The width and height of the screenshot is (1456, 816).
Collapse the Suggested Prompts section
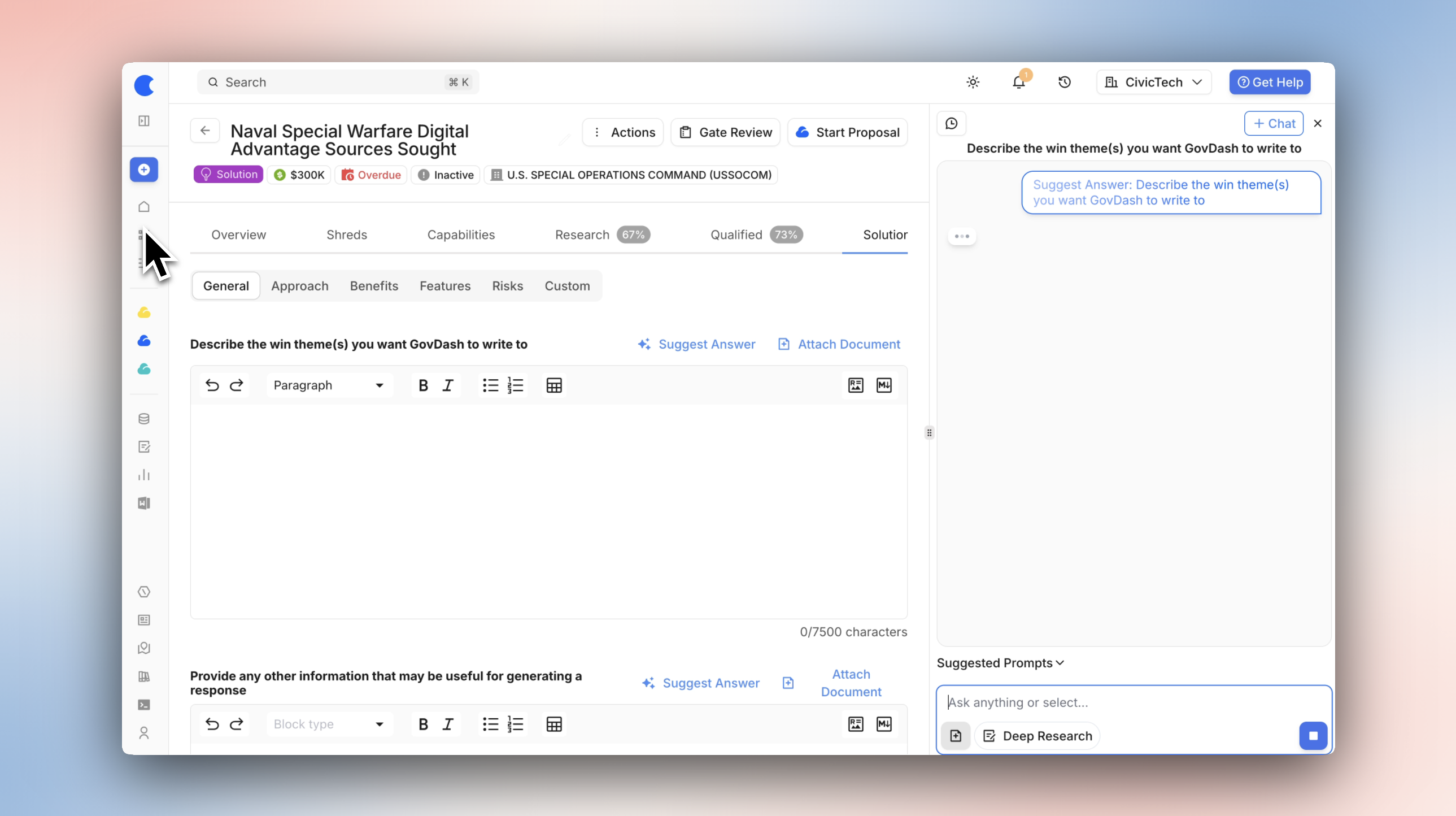(1000, 663)
